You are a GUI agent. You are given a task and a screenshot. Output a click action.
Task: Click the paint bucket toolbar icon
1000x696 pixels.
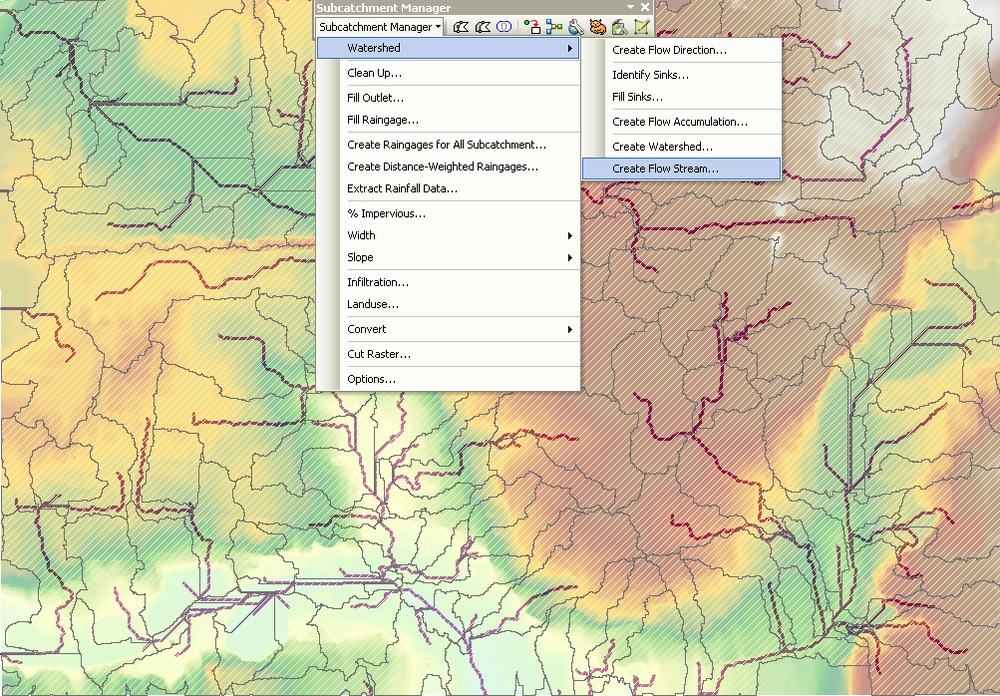(x=621, y=27)
